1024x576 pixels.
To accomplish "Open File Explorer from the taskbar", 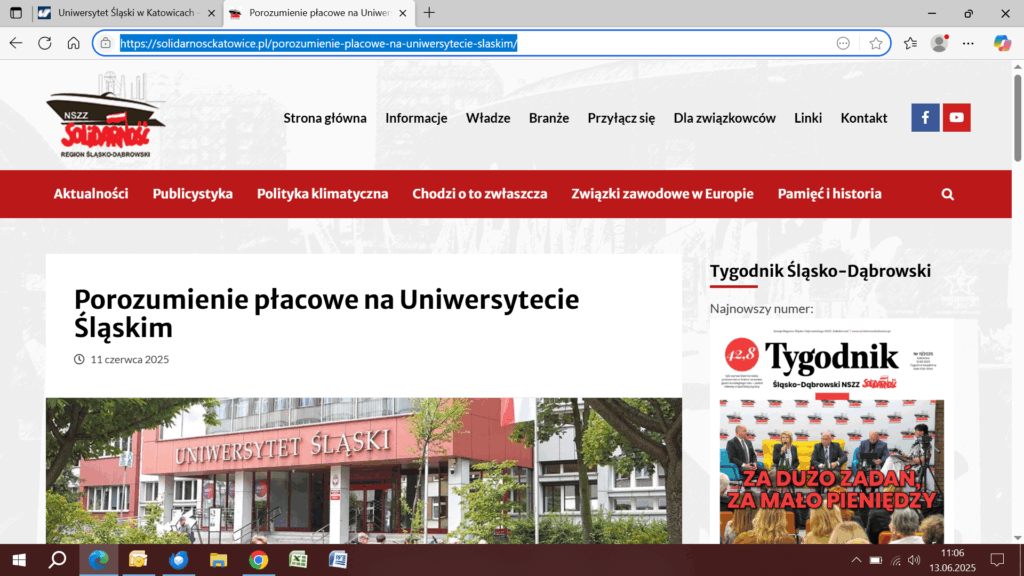I will (x=218, y=560).
